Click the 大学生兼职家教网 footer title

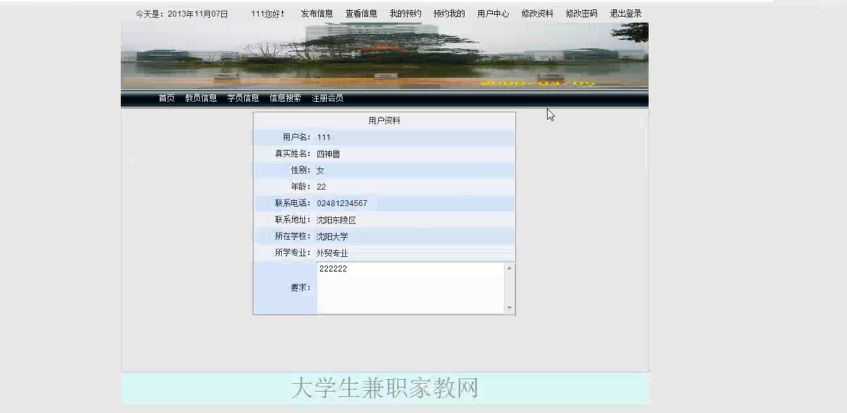385,388
